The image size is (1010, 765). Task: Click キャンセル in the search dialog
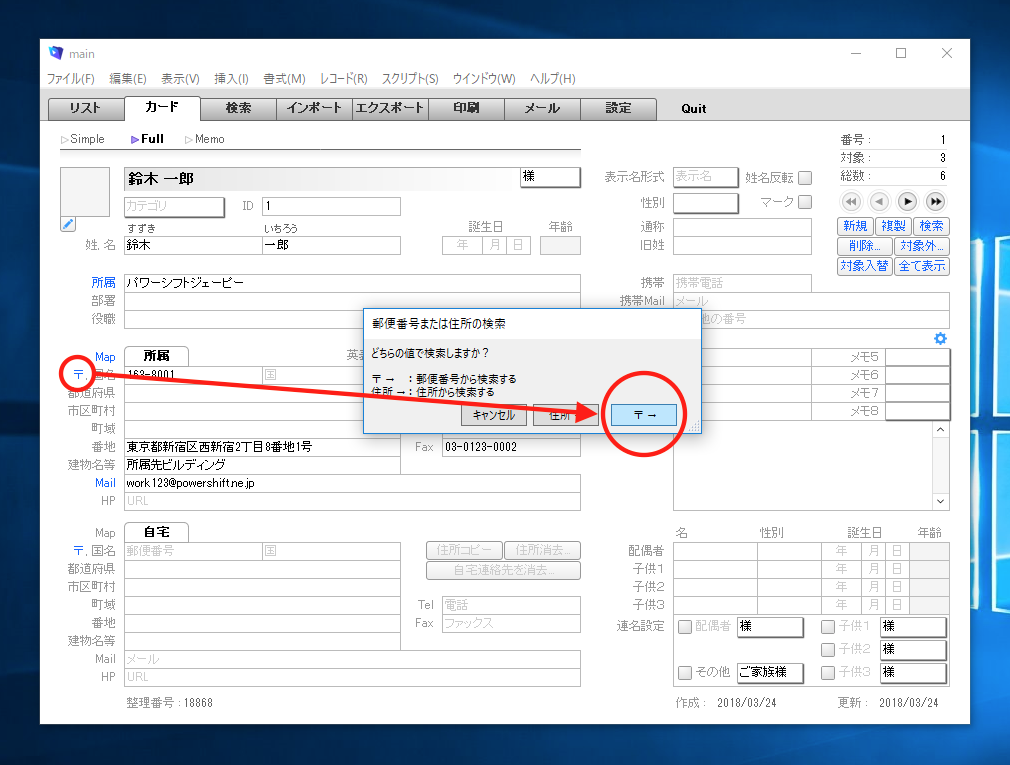coord(494,415)
